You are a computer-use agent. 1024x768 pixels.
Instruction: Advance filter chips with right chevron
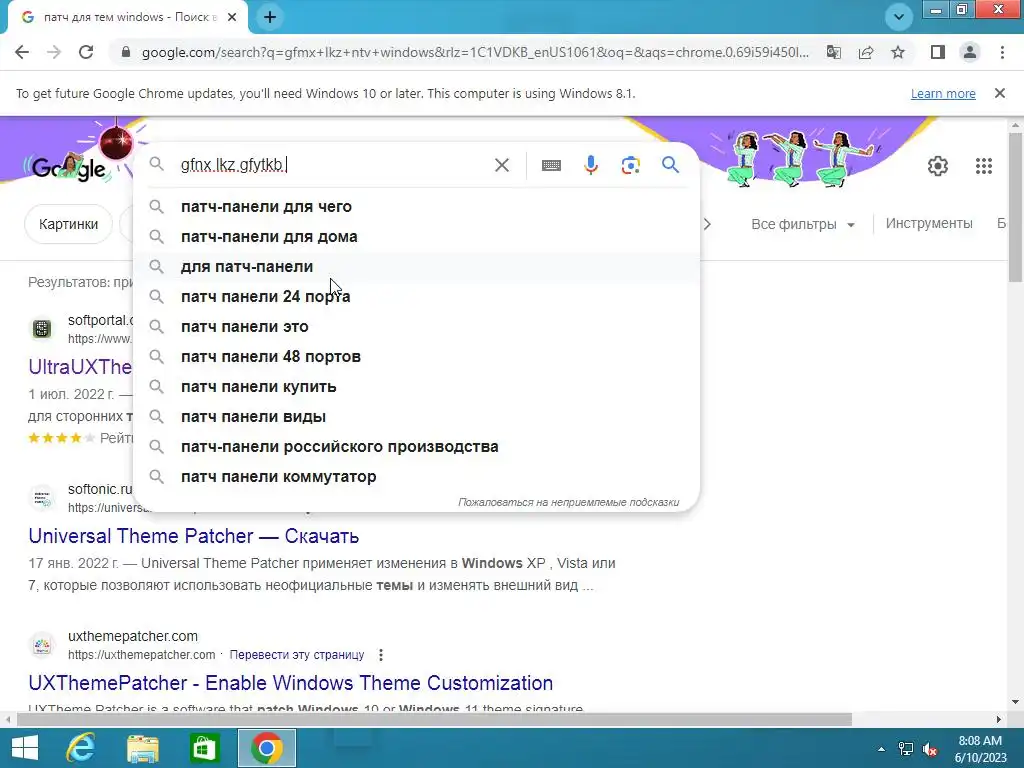pyautogui.click(x=707, y=225)
